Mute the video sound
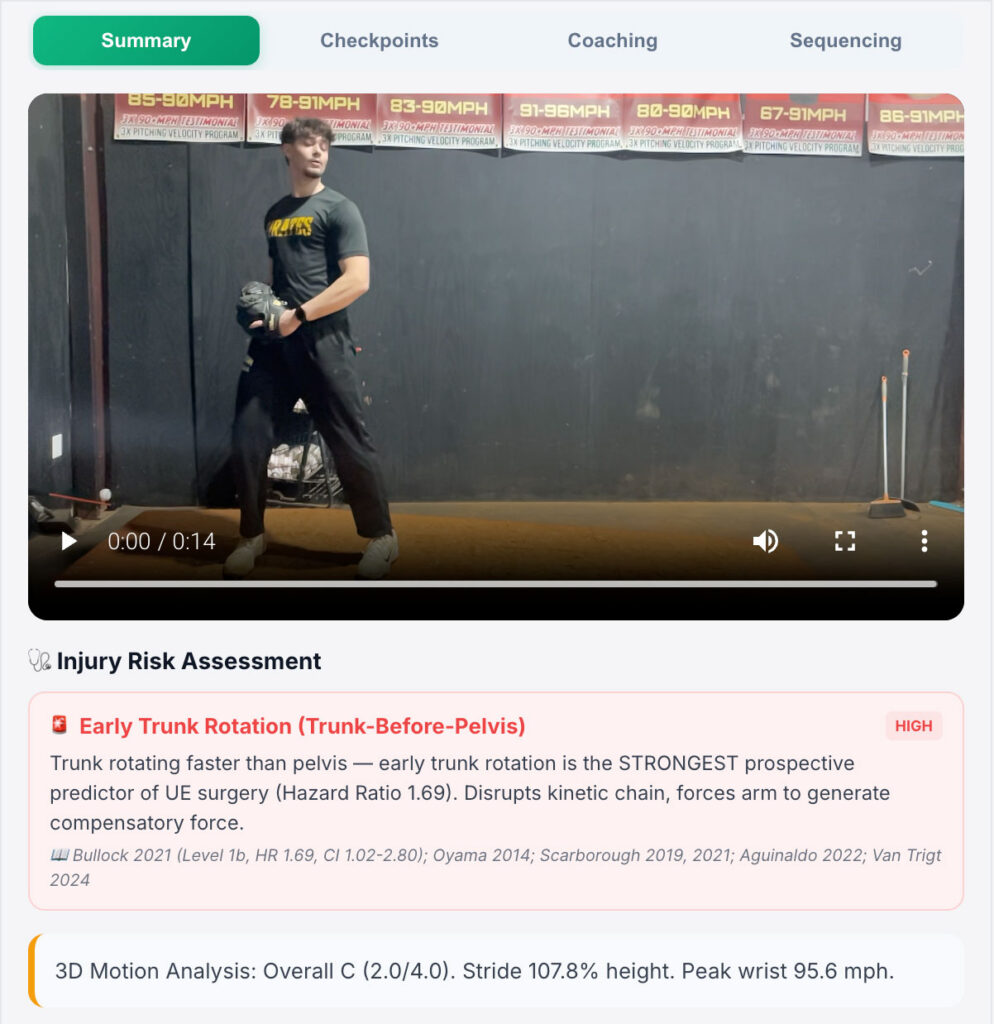The height and width of the screenshot is (1024, 994). tap(765, 541)
